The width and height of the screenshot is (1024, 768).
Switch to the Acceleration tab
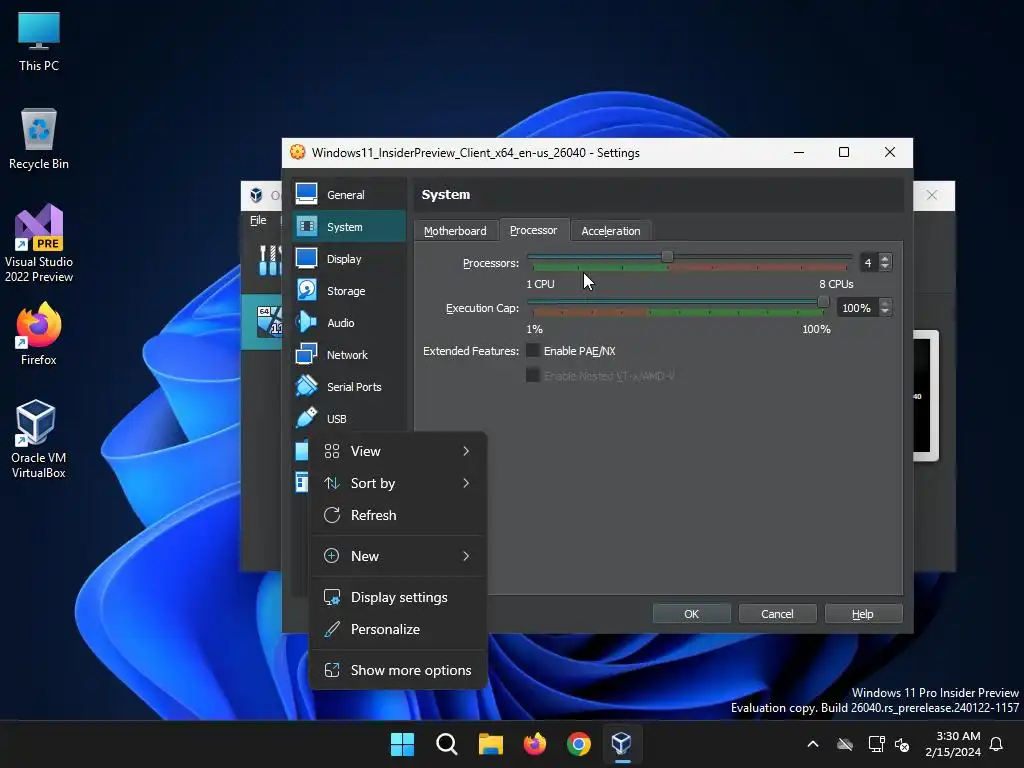click(x=611, y=231)
